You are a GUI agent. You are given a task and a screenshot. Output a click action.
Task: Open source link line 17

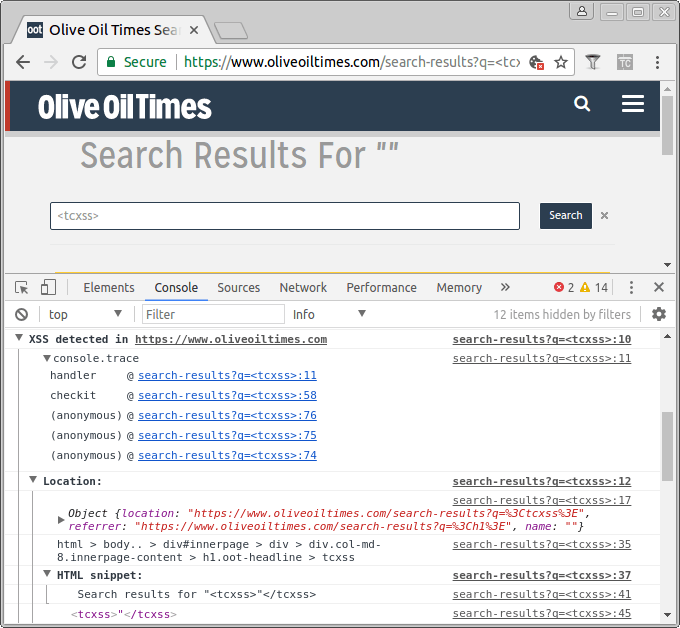(542, 500)
